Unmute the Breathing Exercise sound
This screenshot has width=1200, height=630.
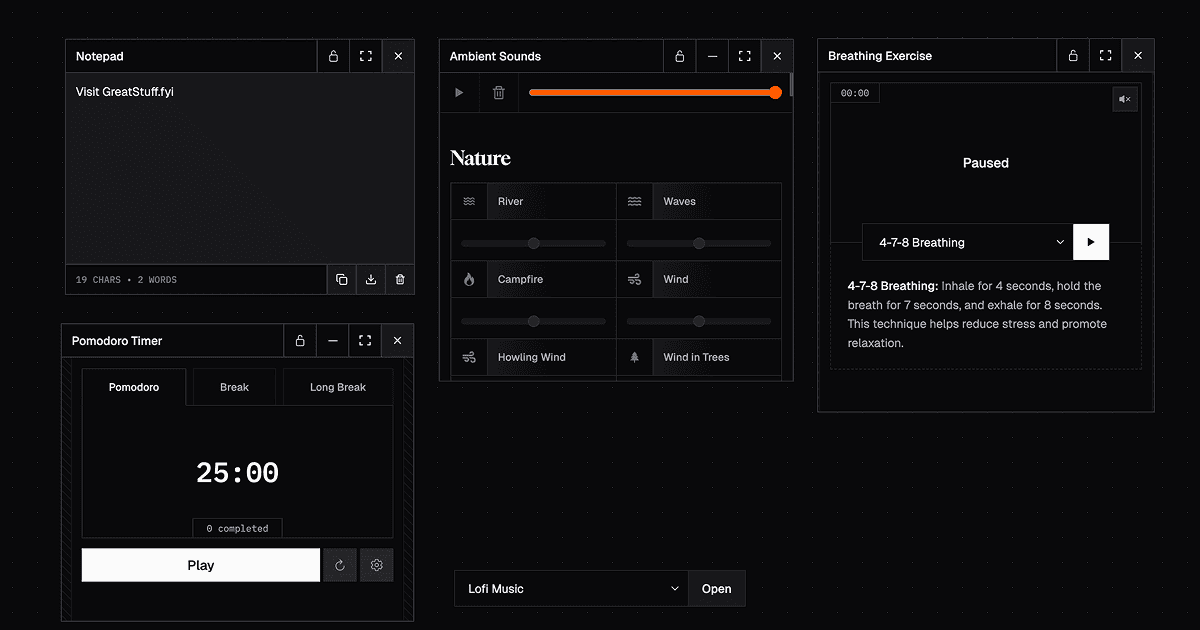[1125, 99]
